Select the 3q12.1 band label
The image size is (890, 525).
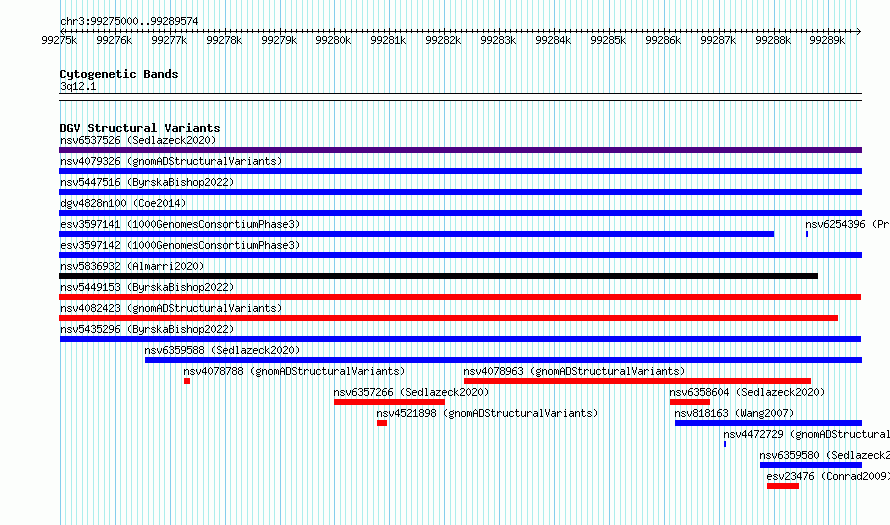click(x=78, y=86)
